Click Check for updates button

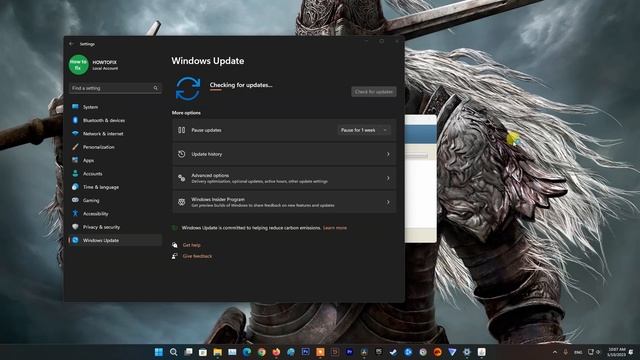(374, 92)
